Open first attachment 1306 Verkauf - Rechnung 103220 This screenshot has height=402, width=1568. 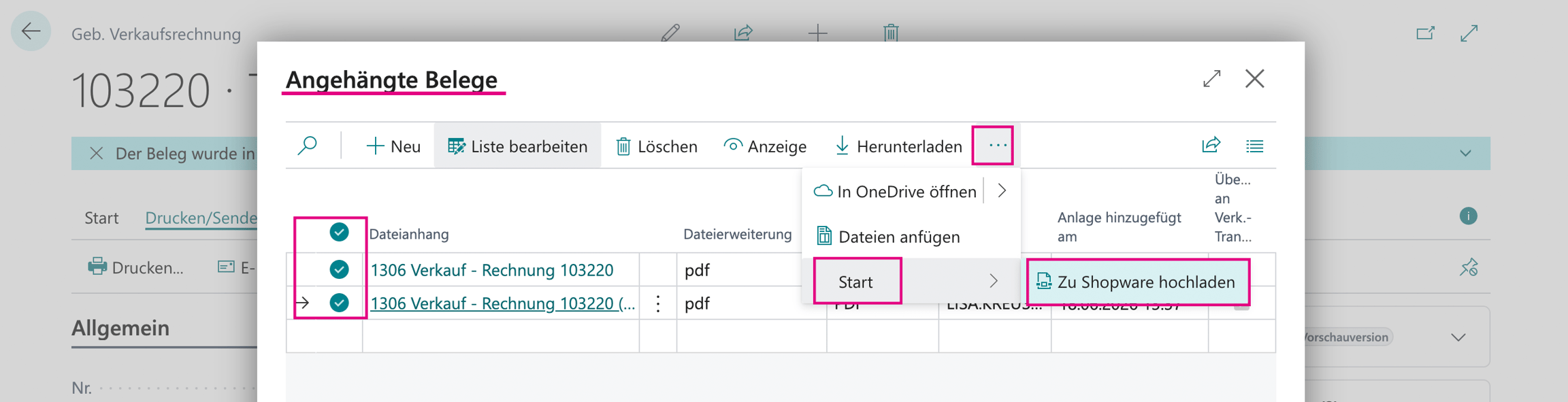coord(492,270)
